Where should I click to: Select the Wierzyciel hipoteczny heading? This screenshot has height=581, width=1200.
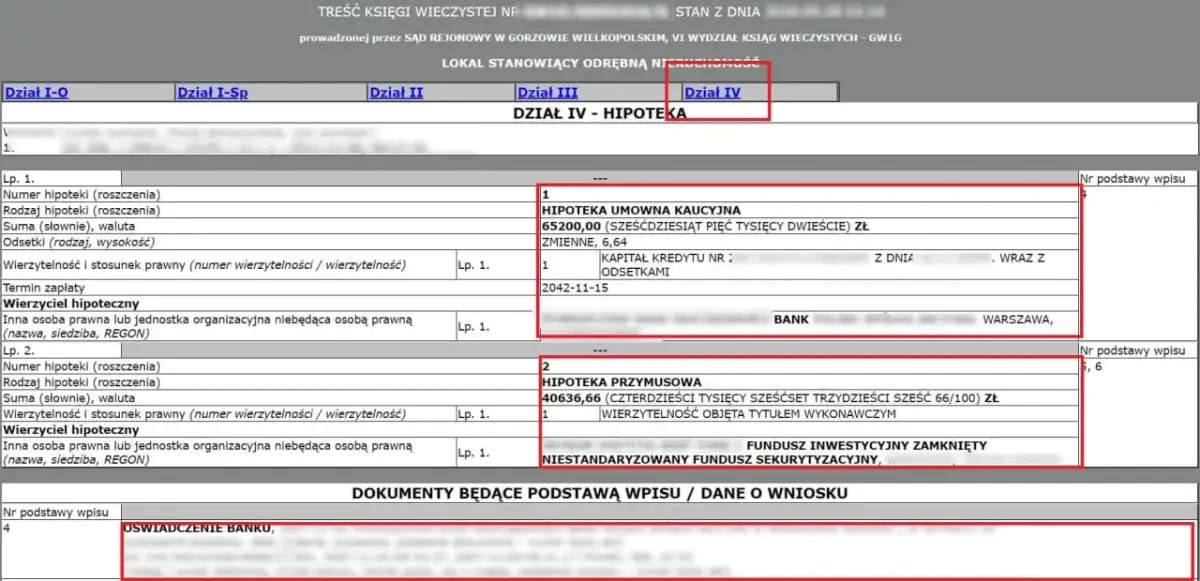click(x=60, y=302)
